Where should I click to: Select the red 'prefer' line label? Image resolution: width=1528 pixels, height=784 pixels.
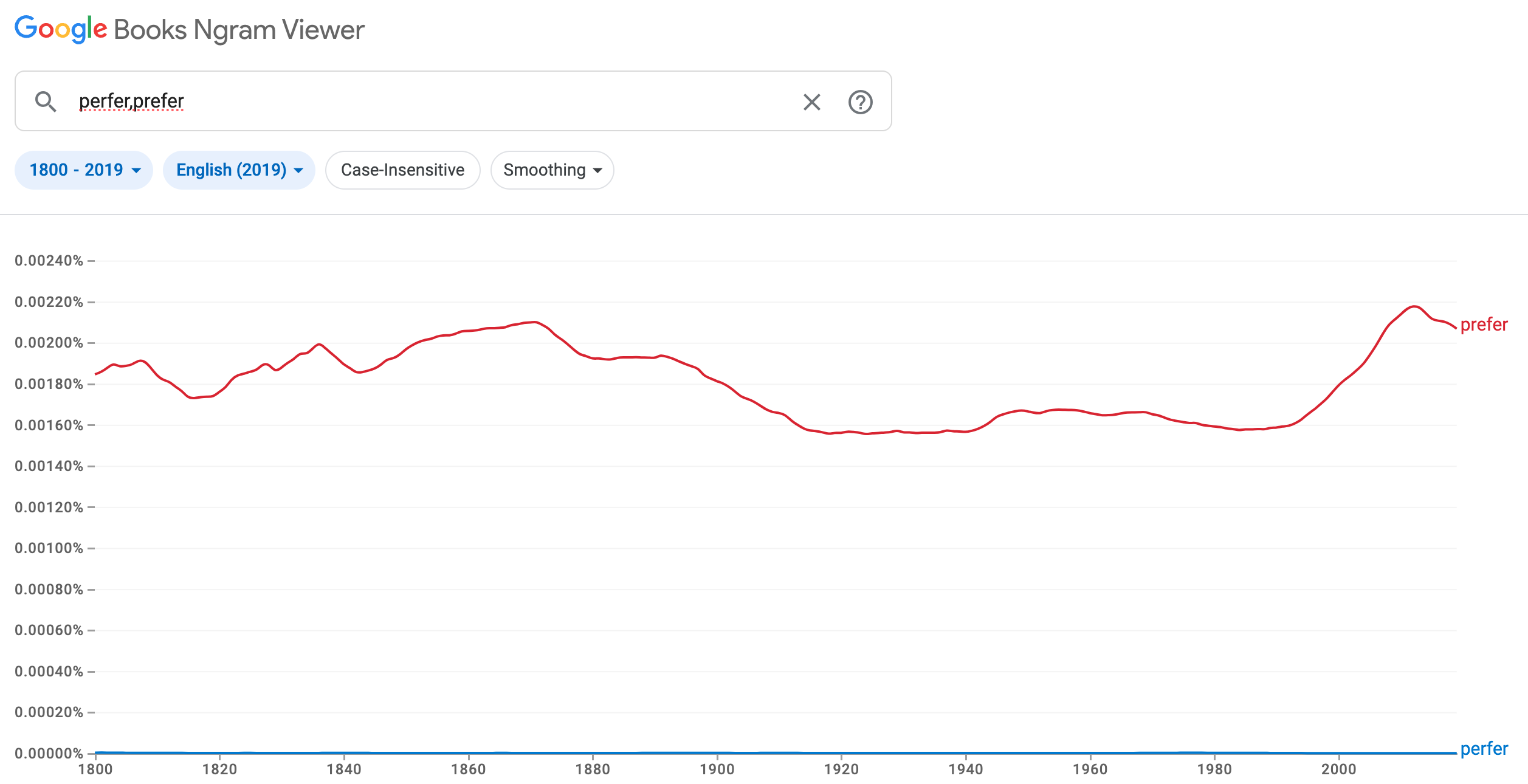[1484, 325]
